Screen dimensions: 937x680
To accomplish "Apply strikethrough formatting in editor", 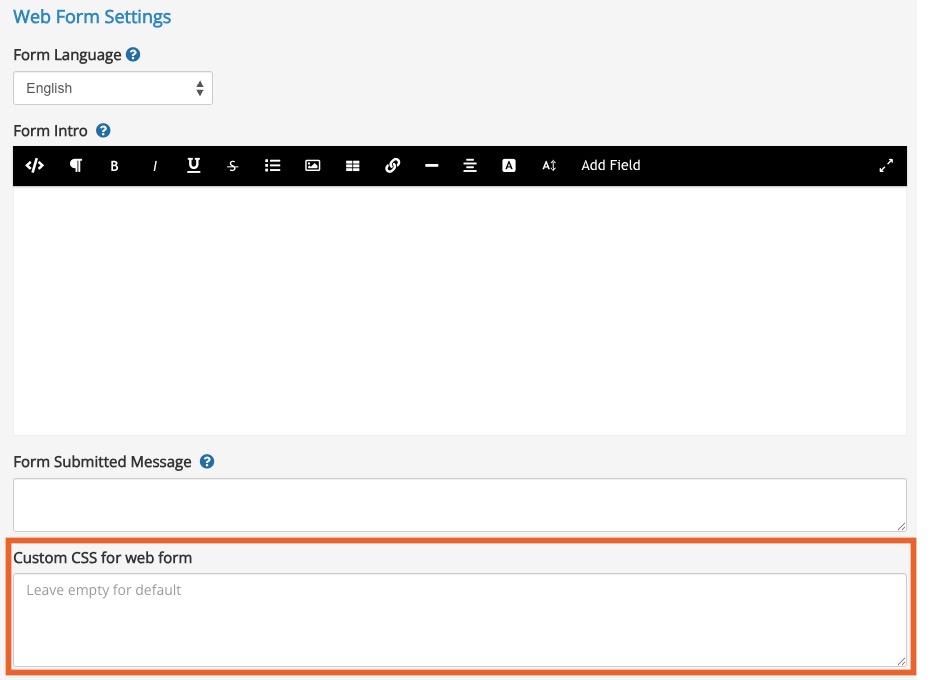I will (232, 166).
